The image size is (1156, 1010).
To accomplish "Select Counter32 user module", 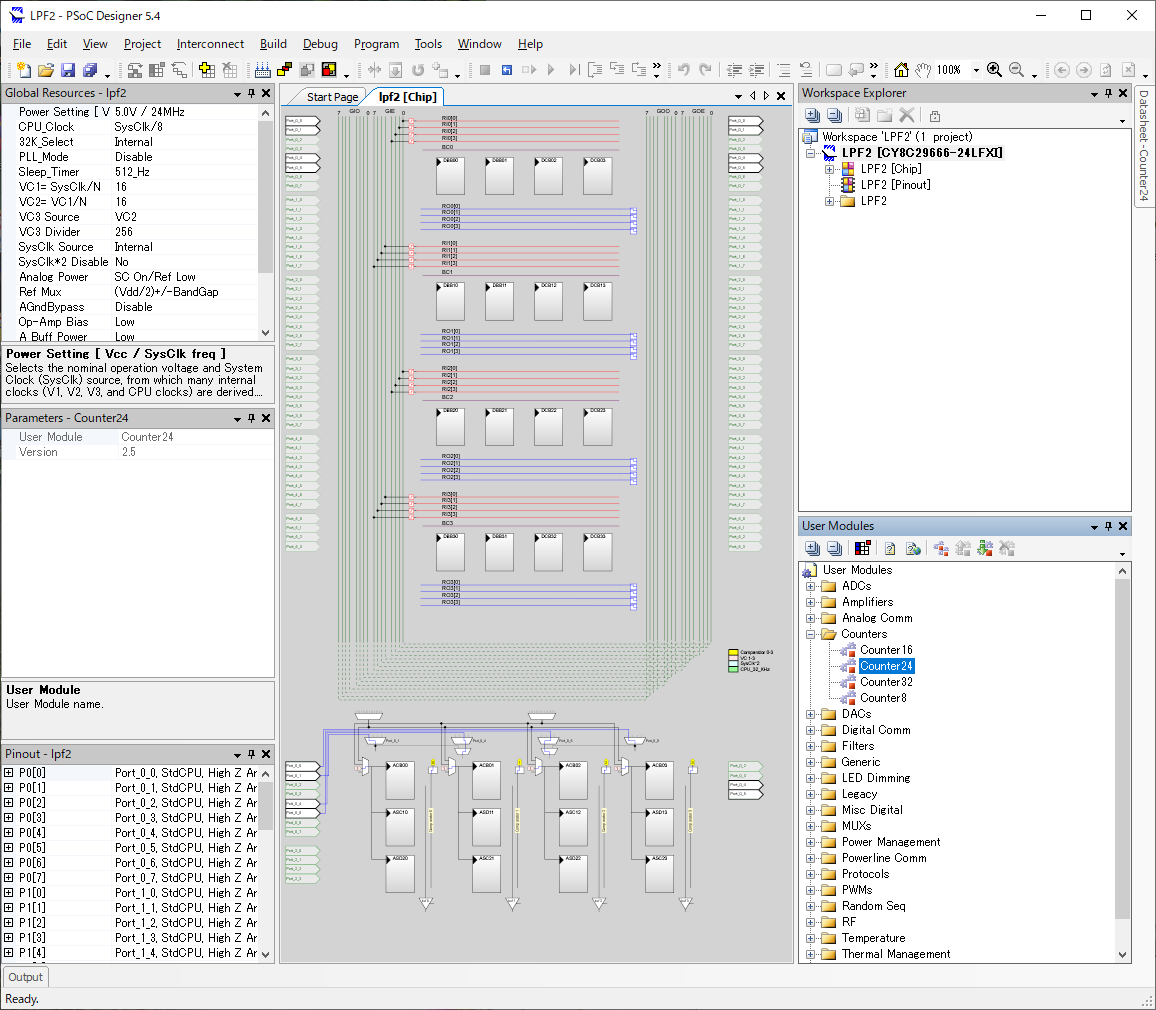I will (886, 682).
